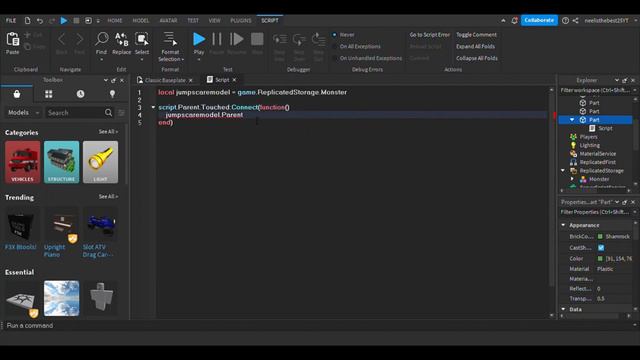640x360 pixels.
Task: Click Expand All Folds action
Action: [x=475, y=47]
